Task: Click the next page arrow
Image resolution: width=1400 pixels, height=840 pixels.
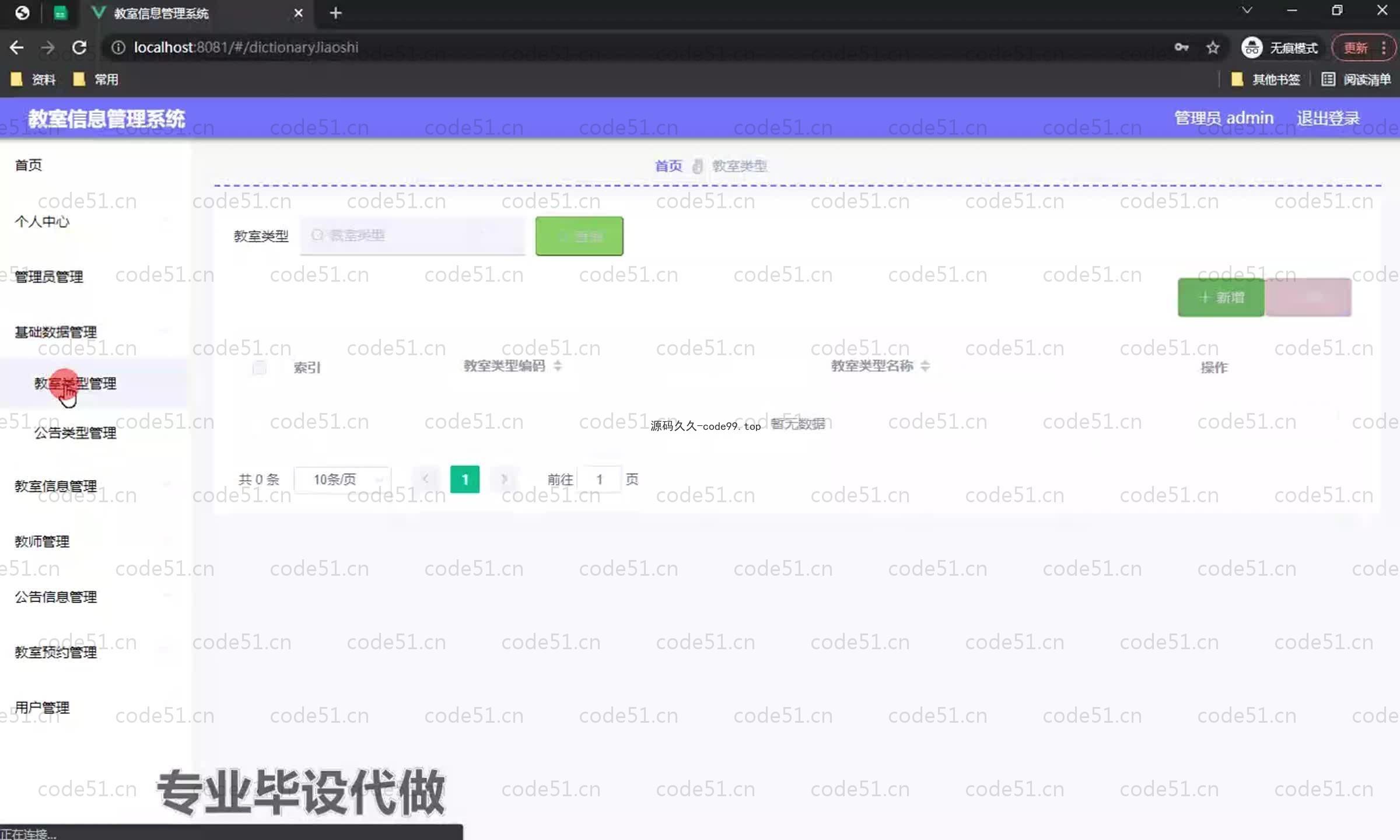Action: tap(504, 480)
